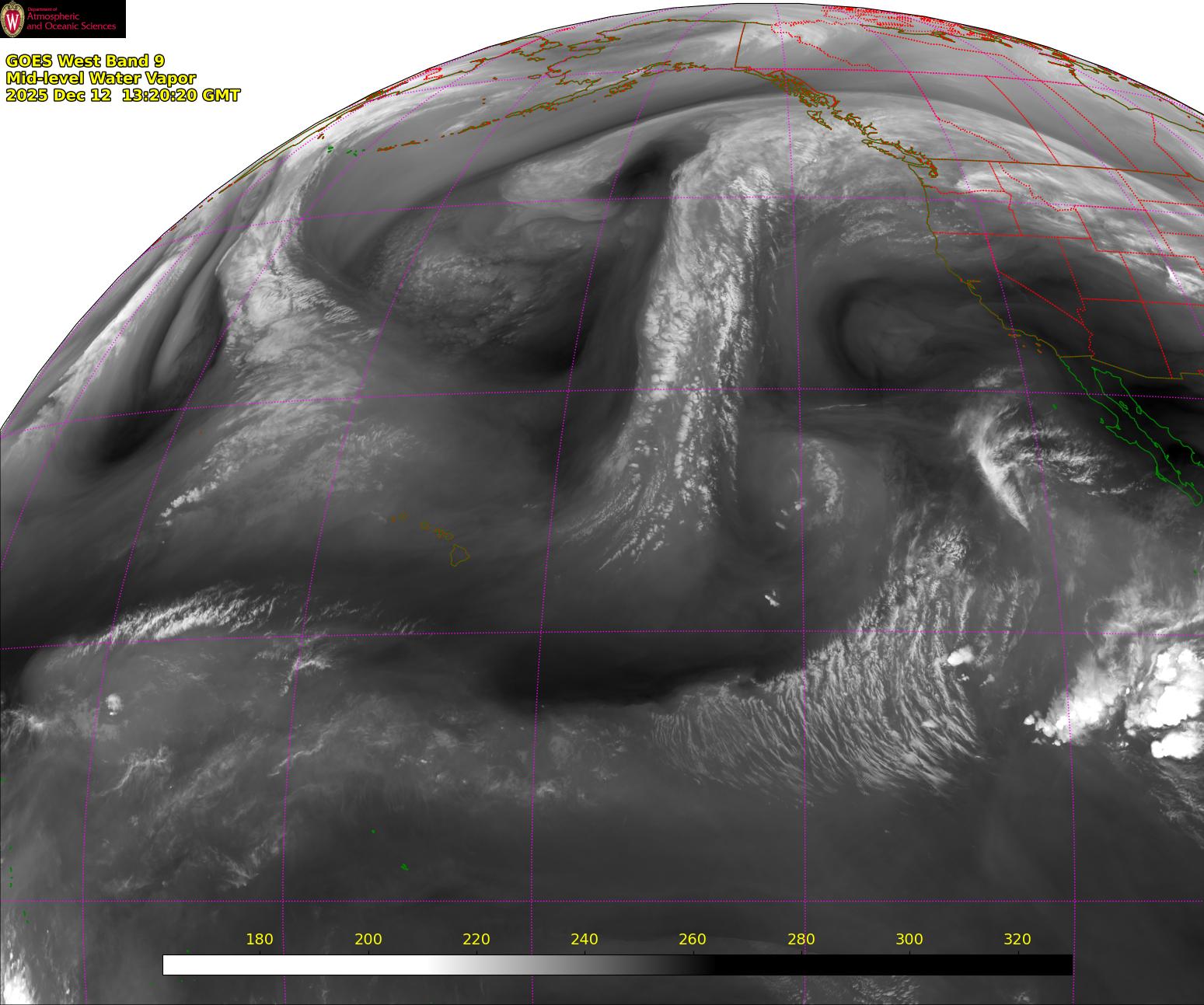Click the University of Wisconsin W crest logo
Screen dimensions: 1204x1005
(13, 19)
